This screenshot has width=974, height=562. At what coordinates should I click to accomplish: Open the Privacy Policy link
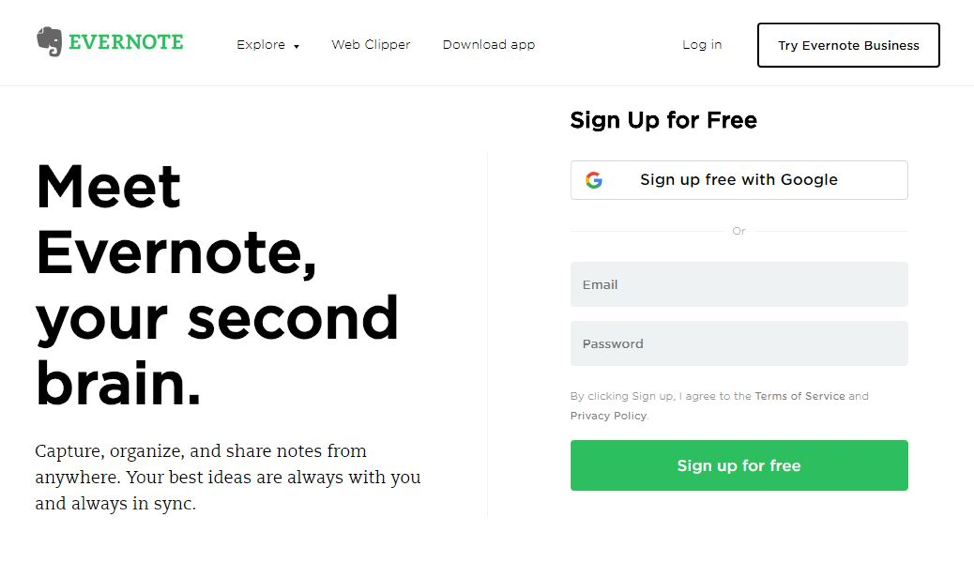[608, 415]
